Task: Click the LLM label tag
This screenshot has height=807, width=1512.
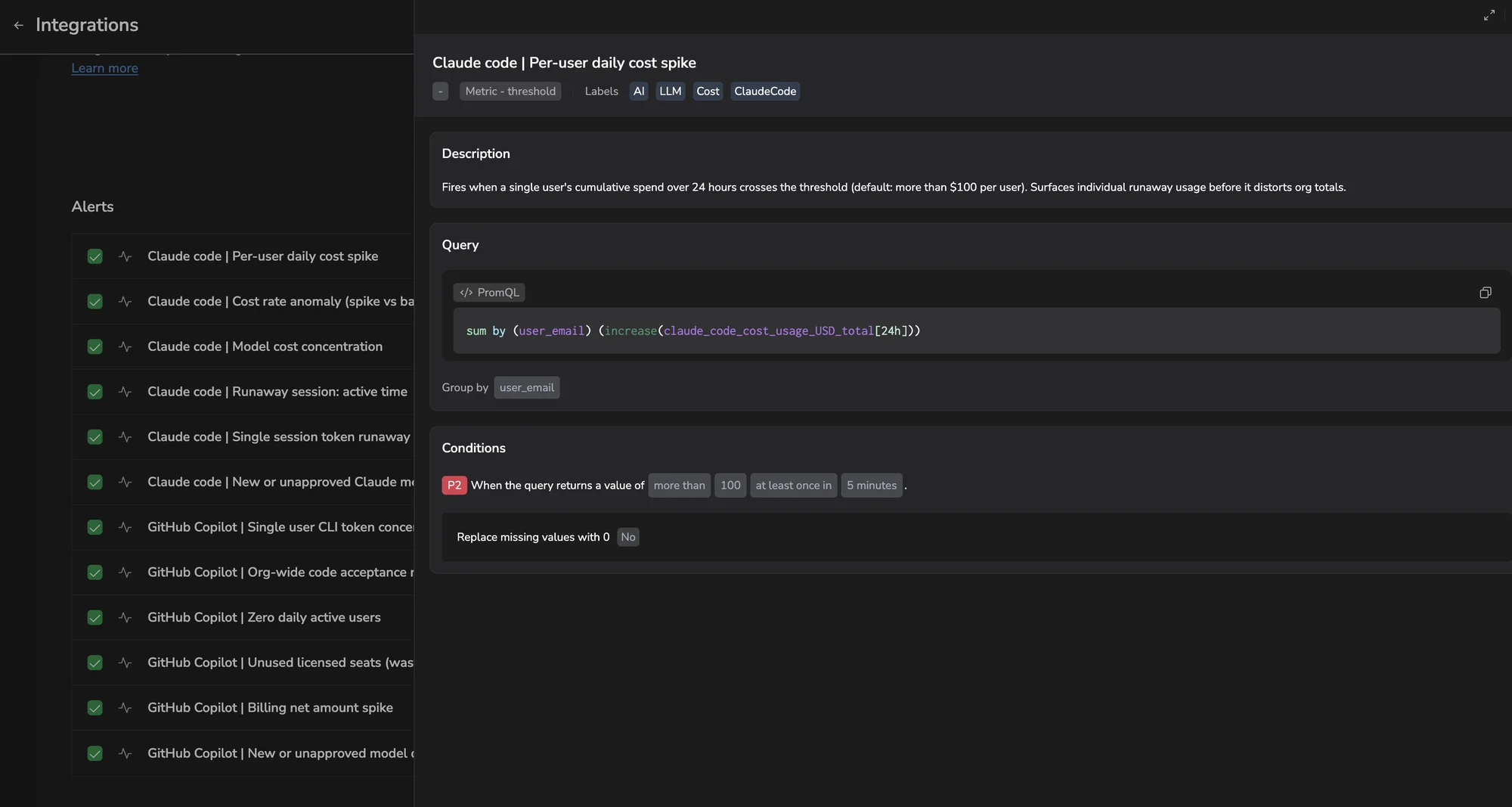Action: pyautogui.click(x=670, y=92)
